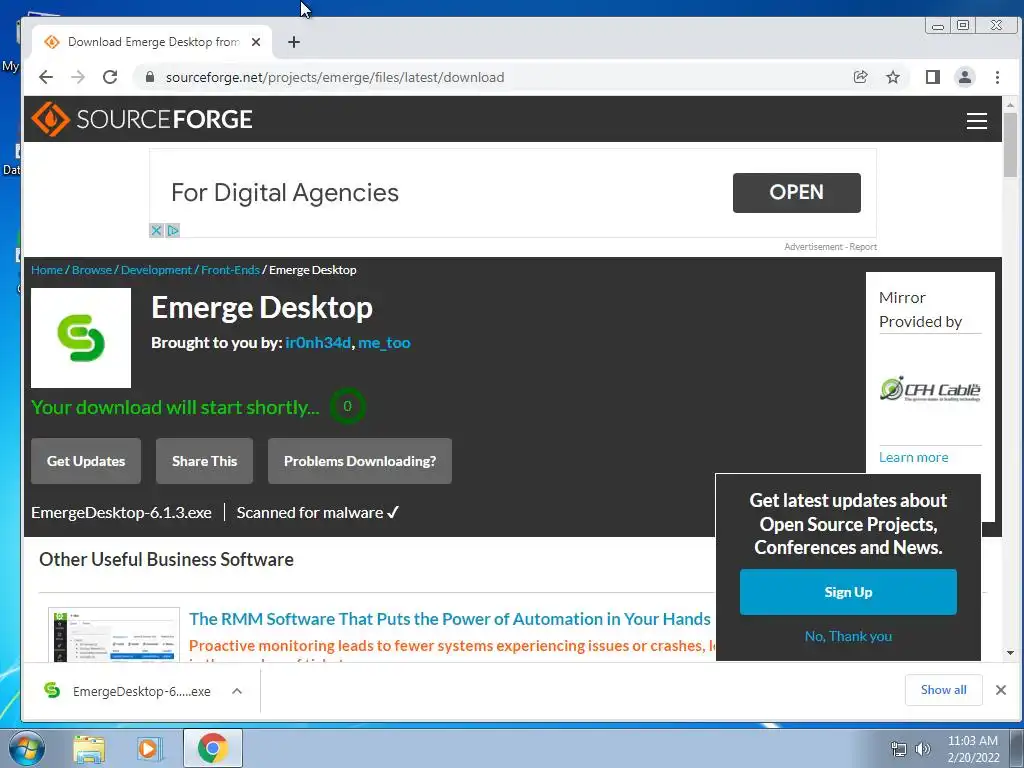This screenshot has height=768, width=1024.
Task: Click the network tray icon
Action: [x=899, y=749]
